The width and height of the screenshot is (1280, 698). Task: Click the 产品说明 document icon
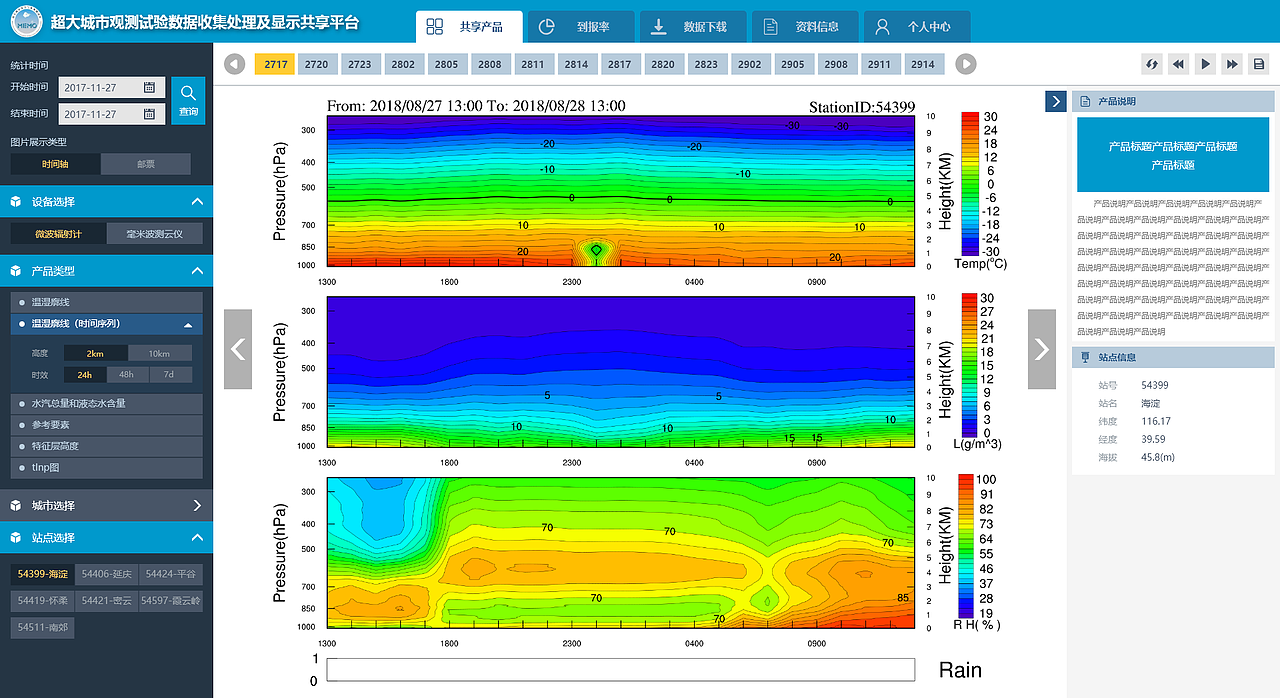[1085, 101]
